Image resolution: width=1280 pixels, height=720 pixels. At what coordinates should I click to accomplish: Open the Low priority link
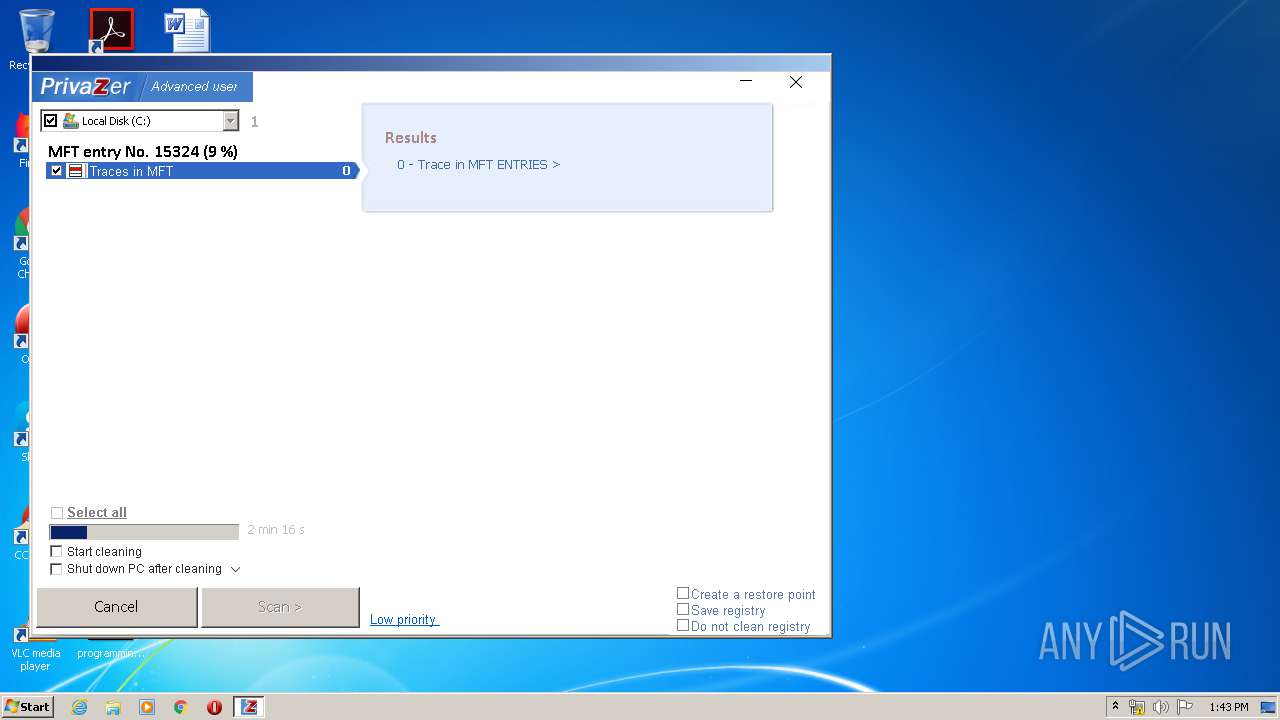tap(404, 620)
